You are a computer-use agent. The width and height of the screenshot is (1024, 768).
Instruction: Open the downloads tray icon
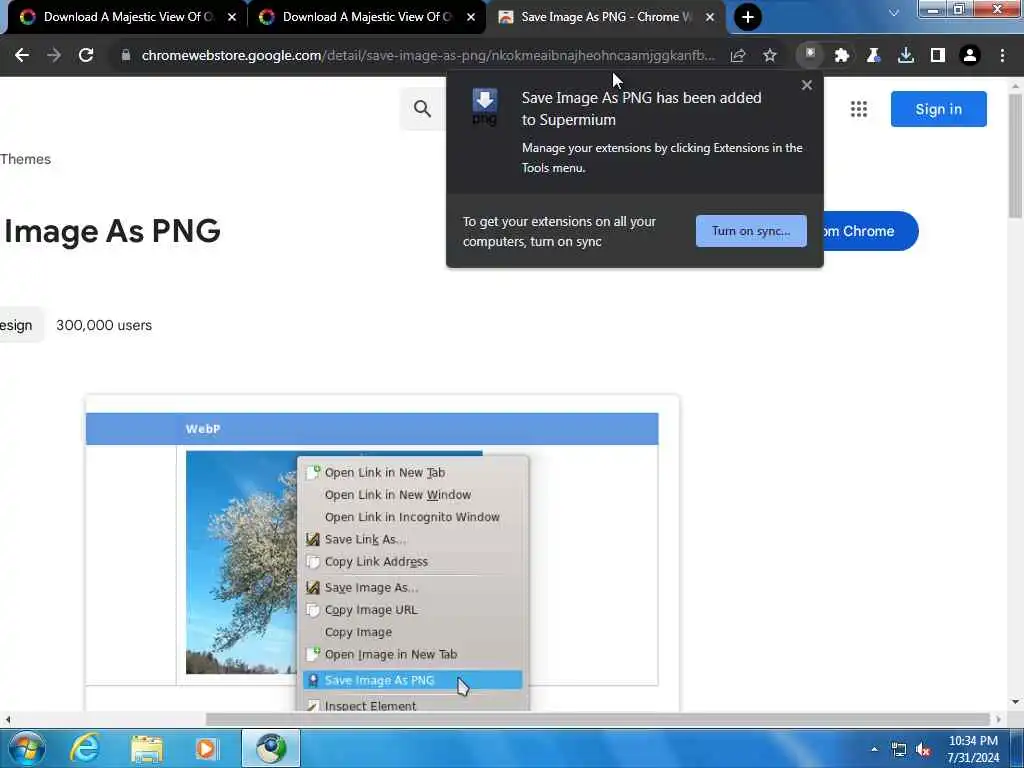click(x=906, y=56)
